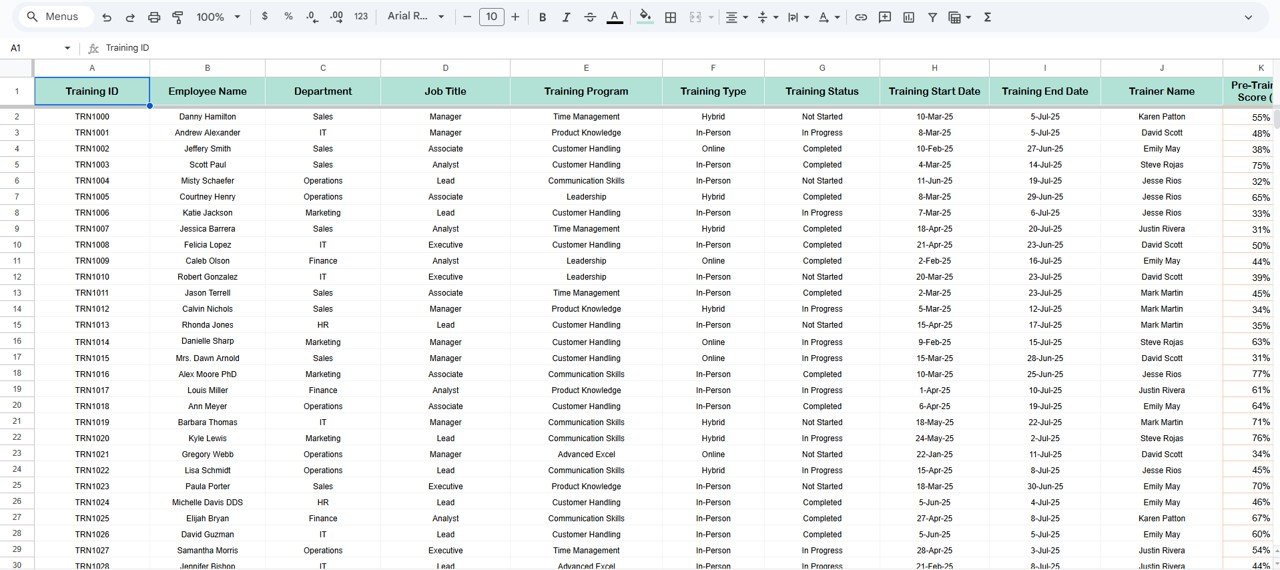
Task: Toggle strikethrough formatting
Action: (x=590, y=17)
